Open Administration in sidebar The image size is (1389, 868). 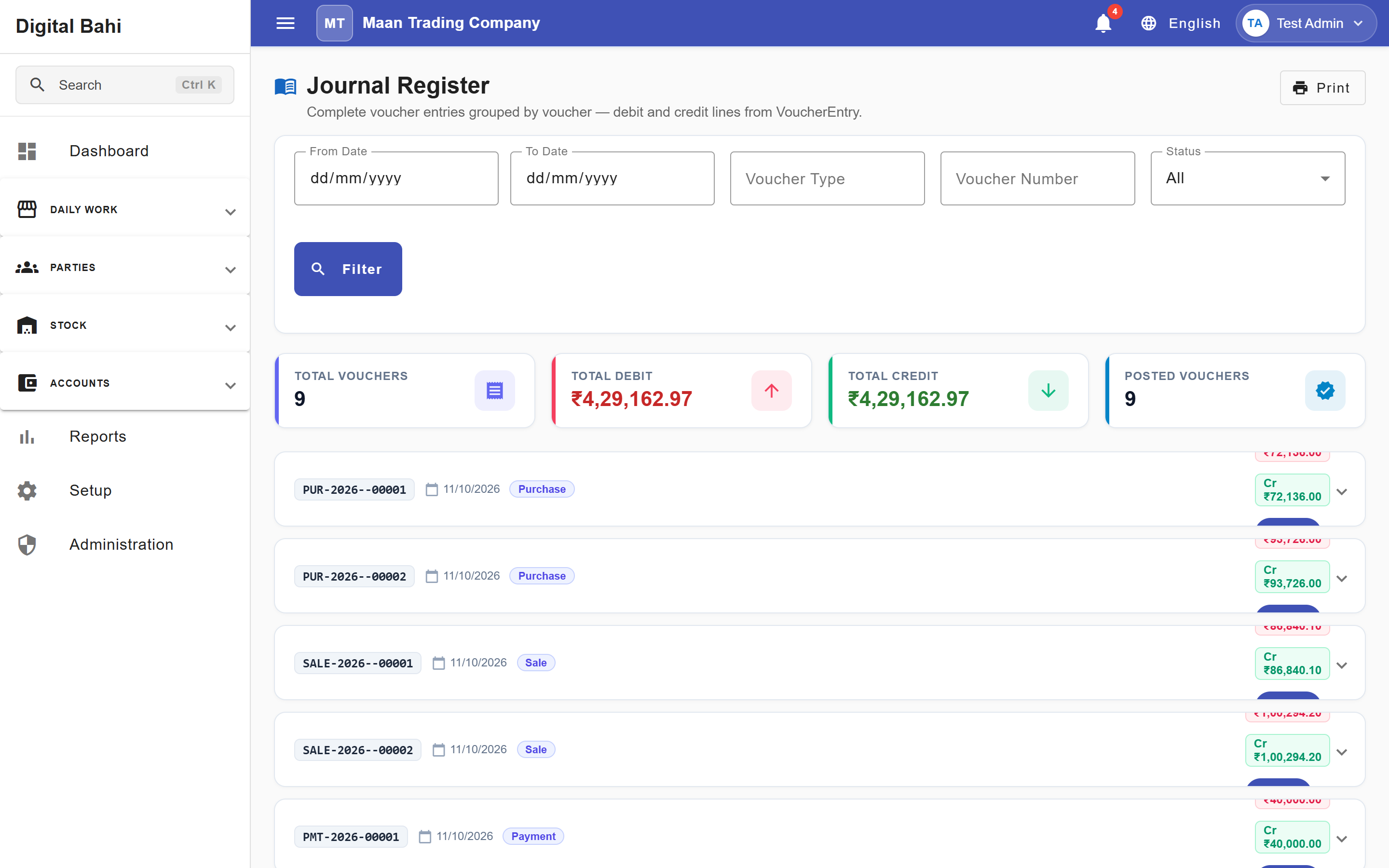pyautogui.click(x=124, y=545)
